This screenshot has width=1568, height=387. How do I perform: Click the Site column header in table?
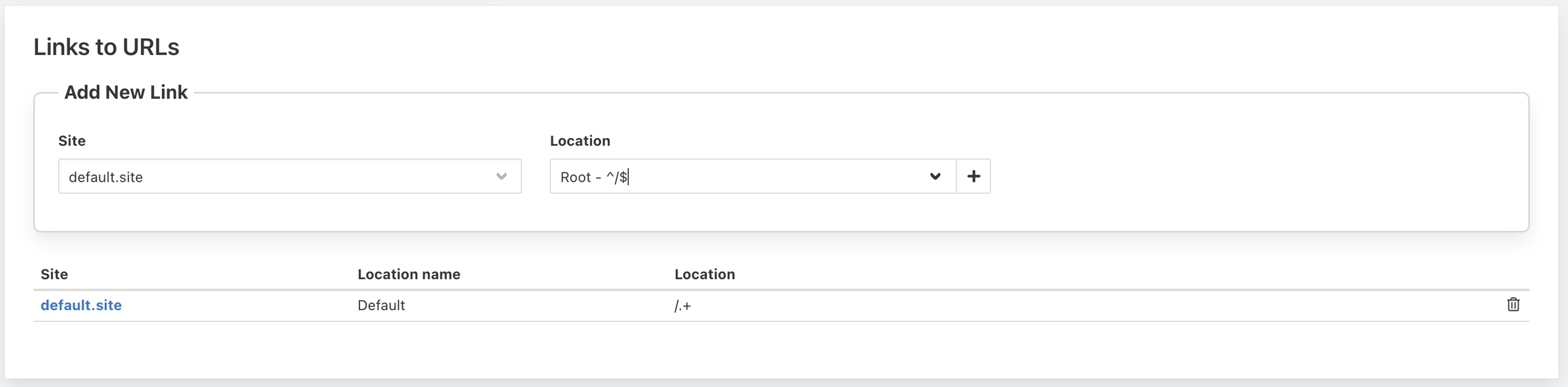click(x=54, y=274)
